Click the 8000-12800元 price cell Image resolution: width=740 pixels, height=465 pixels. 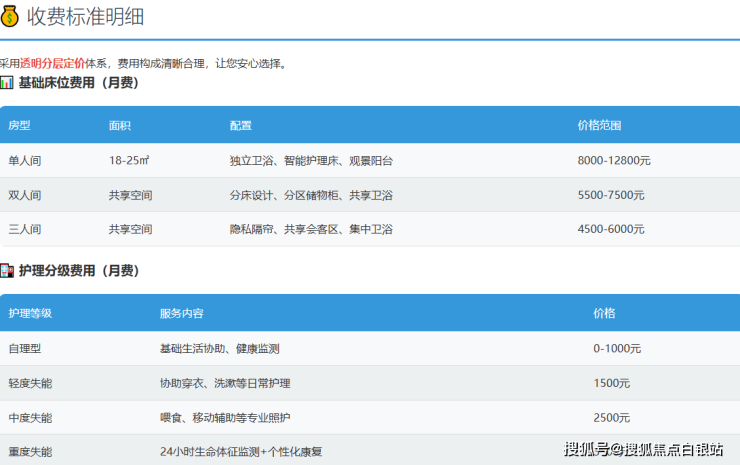click(614, 160)
